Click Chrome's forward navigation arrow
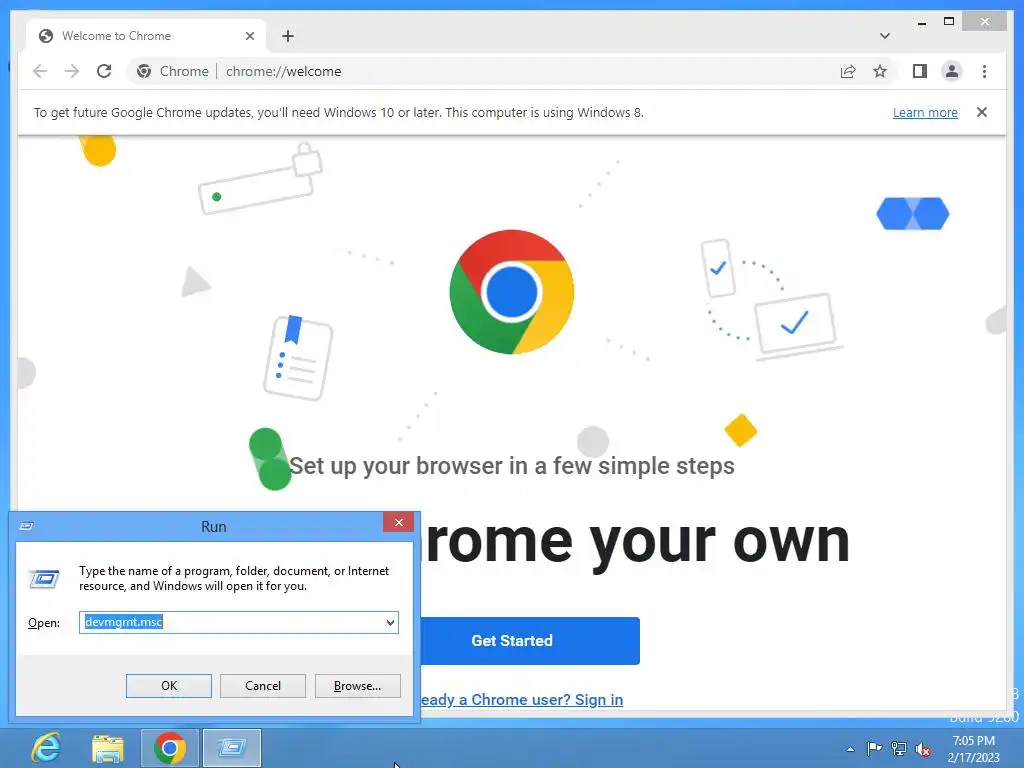Screen dimensions: 1024x768 tap(72, 71)
